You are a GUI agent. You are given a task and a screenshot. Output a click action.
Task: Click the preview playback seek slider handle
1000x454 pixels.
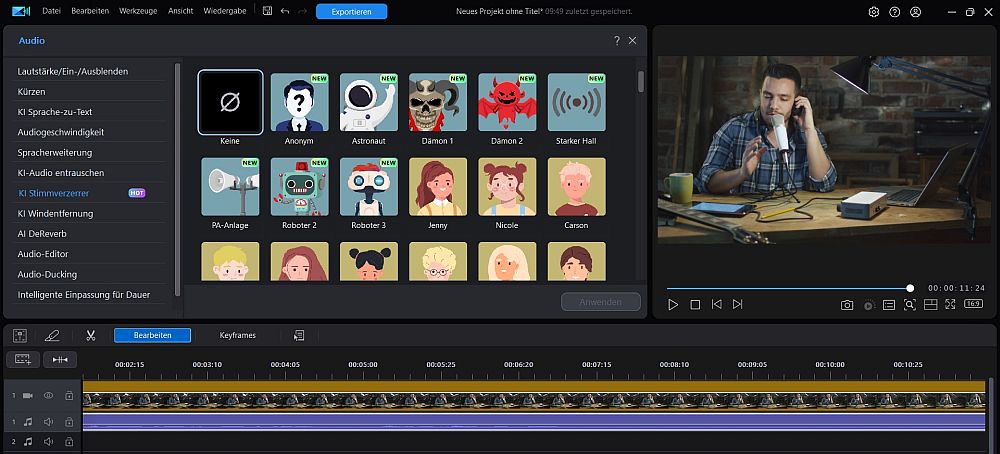tap(910, 288)
